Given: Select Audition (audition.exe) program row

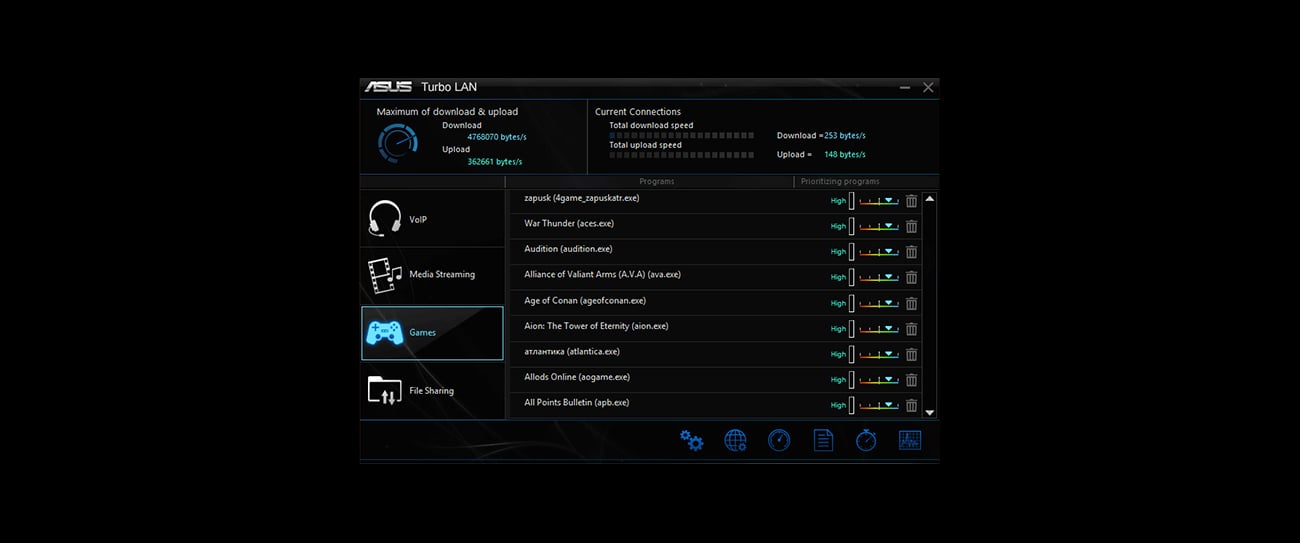Looking at the screenshot, I should [715, 252].
